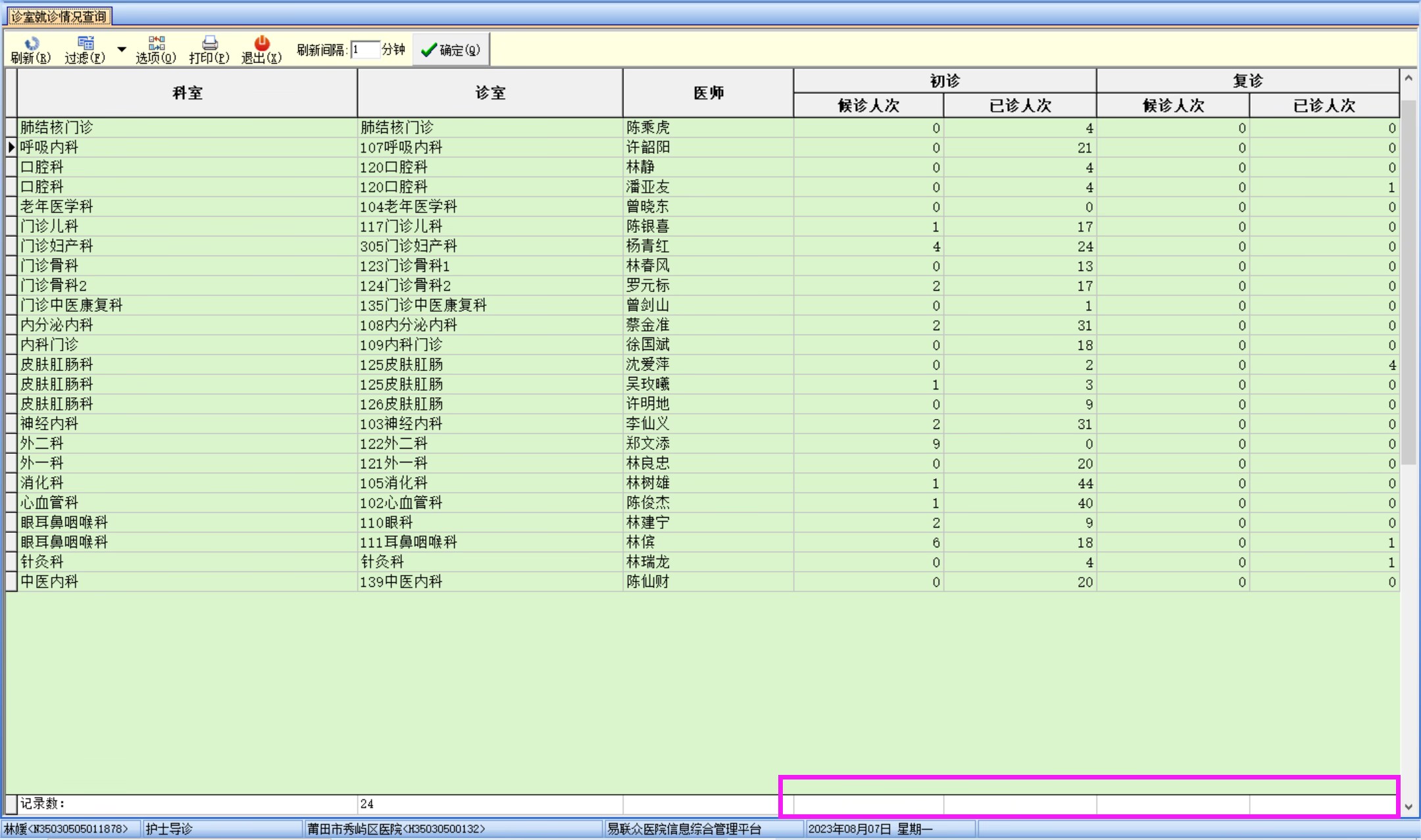Select the 诊室就诊情况查询 window tab
The width and height of the screenshot is (1421, 840).
[59, 16]
